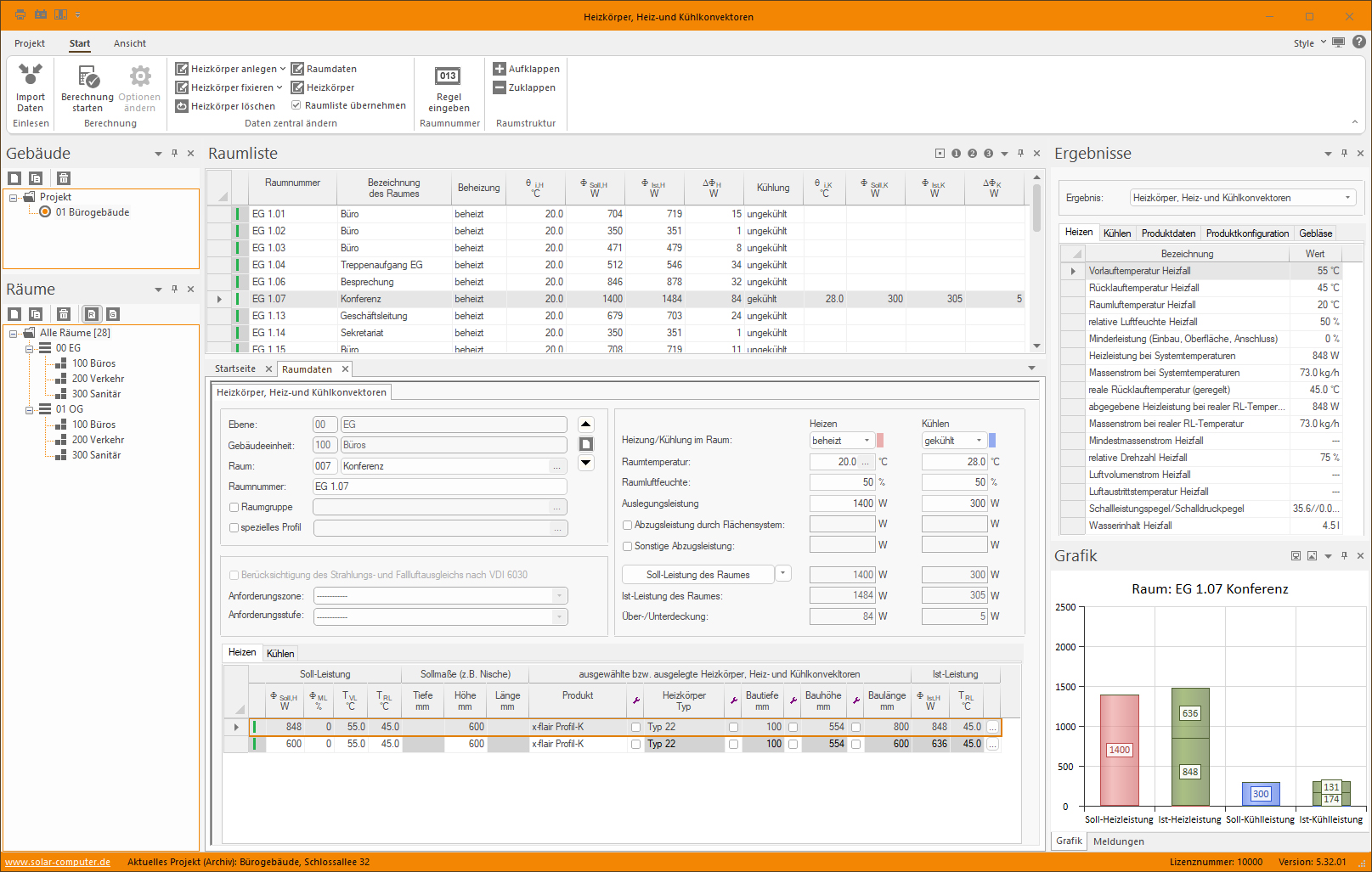Image resolution: width=1372 pixels, height=872 pixels.
Task: Switch to Produktdaten results tab
Action: point(1168,233)
